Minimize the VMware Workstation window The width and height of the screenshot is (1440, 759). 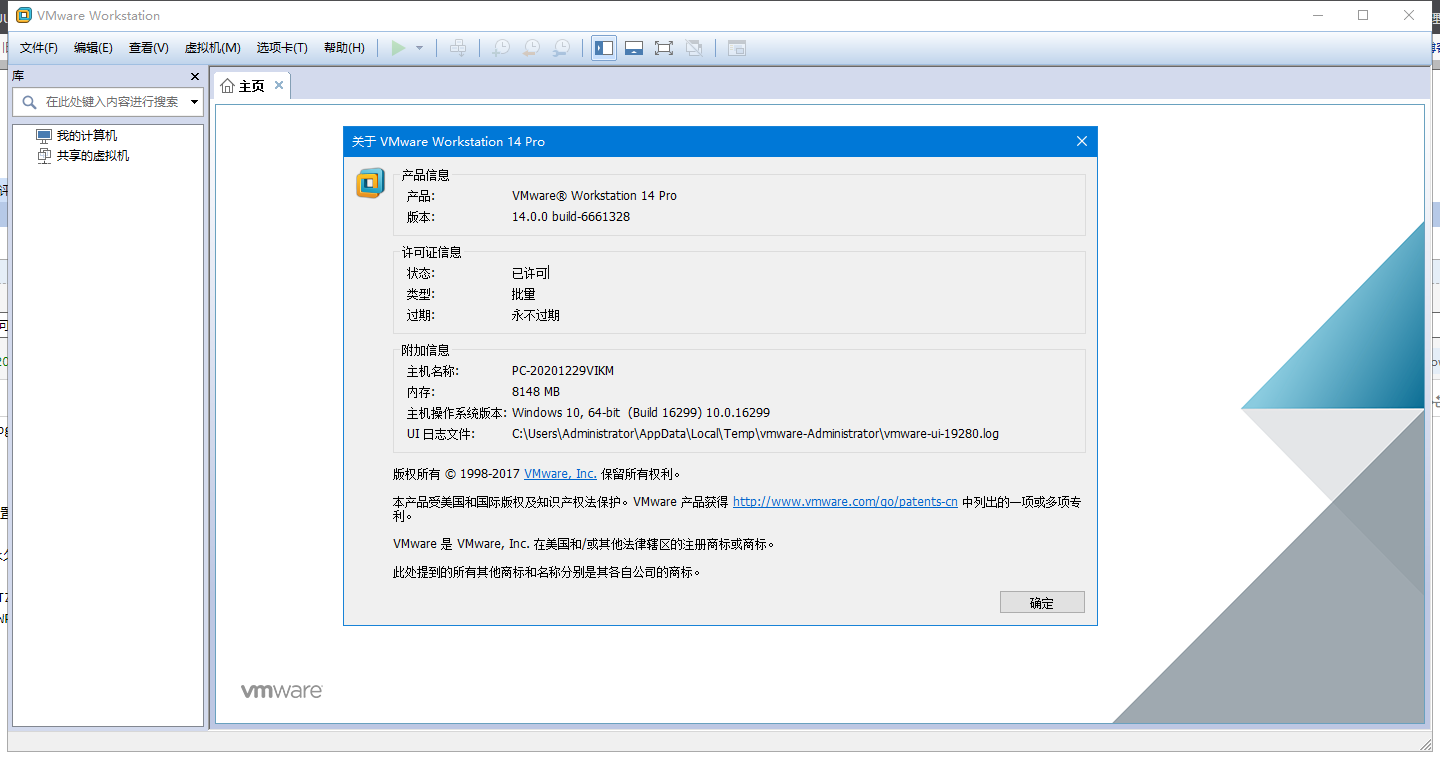[1317, 15]
